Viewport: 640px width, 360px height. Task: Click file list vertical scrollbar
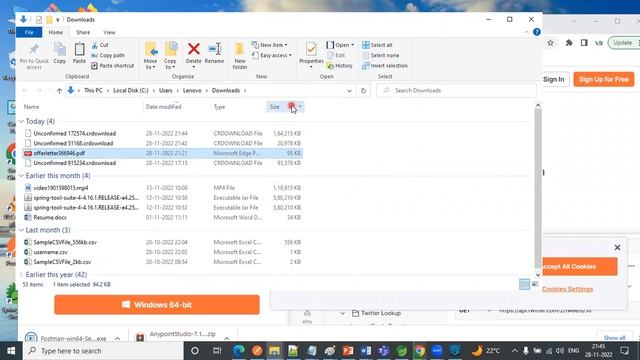tap(538, 187)
